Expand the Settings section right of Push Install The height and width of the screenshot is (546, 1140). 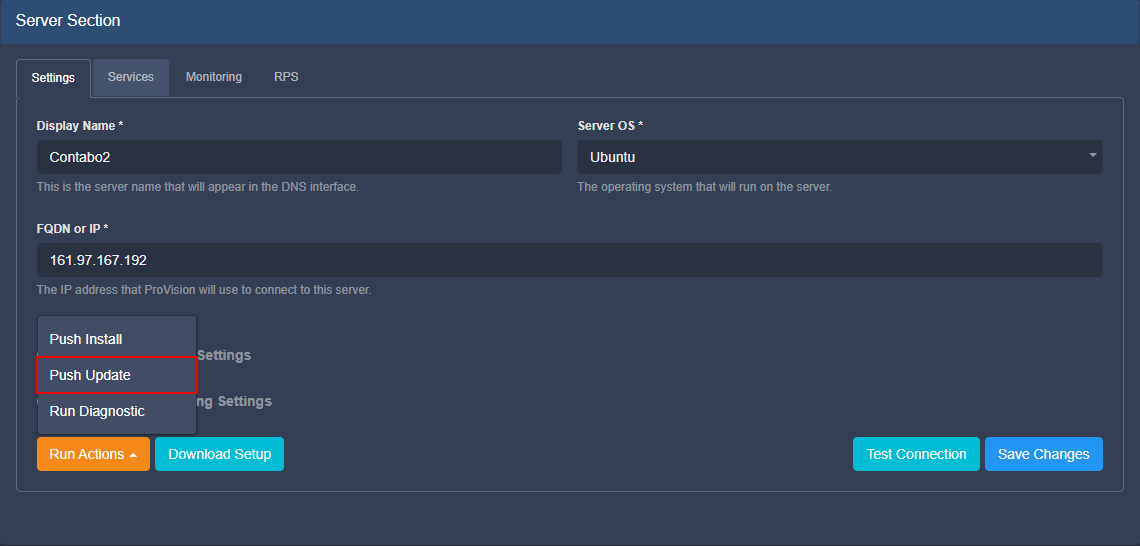(x=224, y=355)
